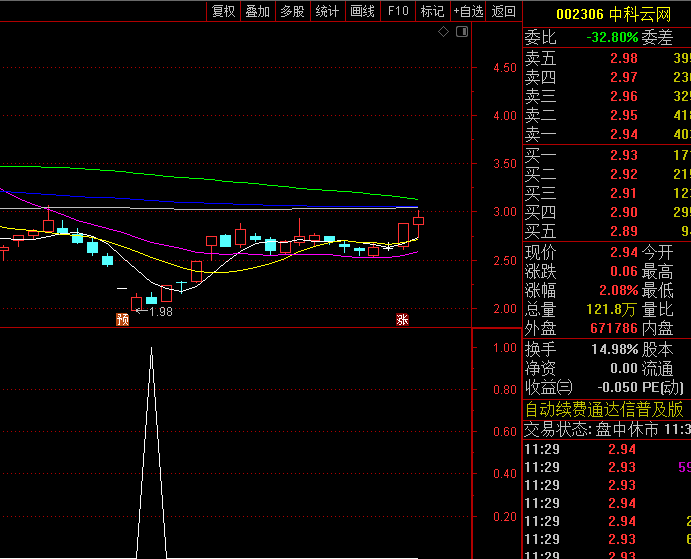691x559 pixels.
Task: Open the 标记 mark menu
Action: 432,11
